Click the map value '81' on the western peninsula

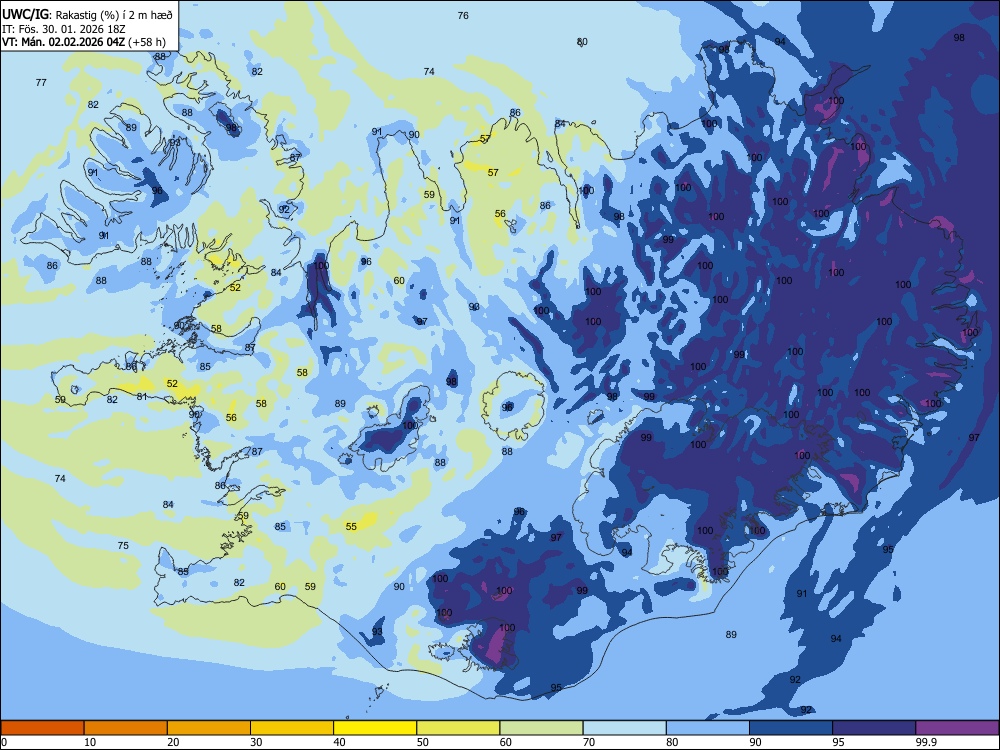click(x=142, y=397)
